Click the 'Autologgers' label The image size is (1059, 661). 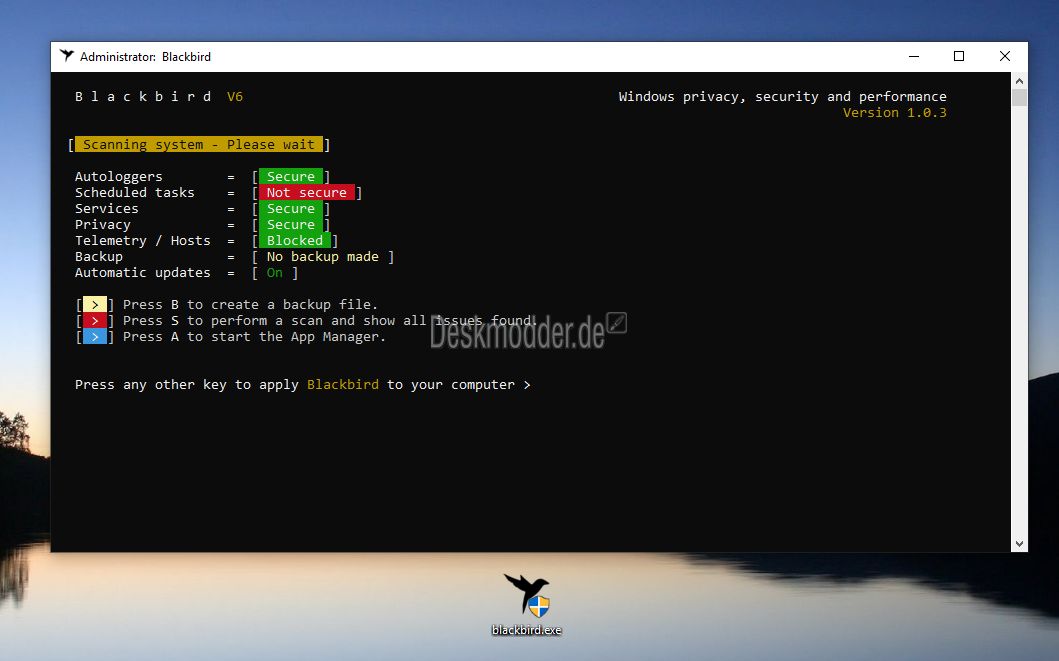[119, 176]
